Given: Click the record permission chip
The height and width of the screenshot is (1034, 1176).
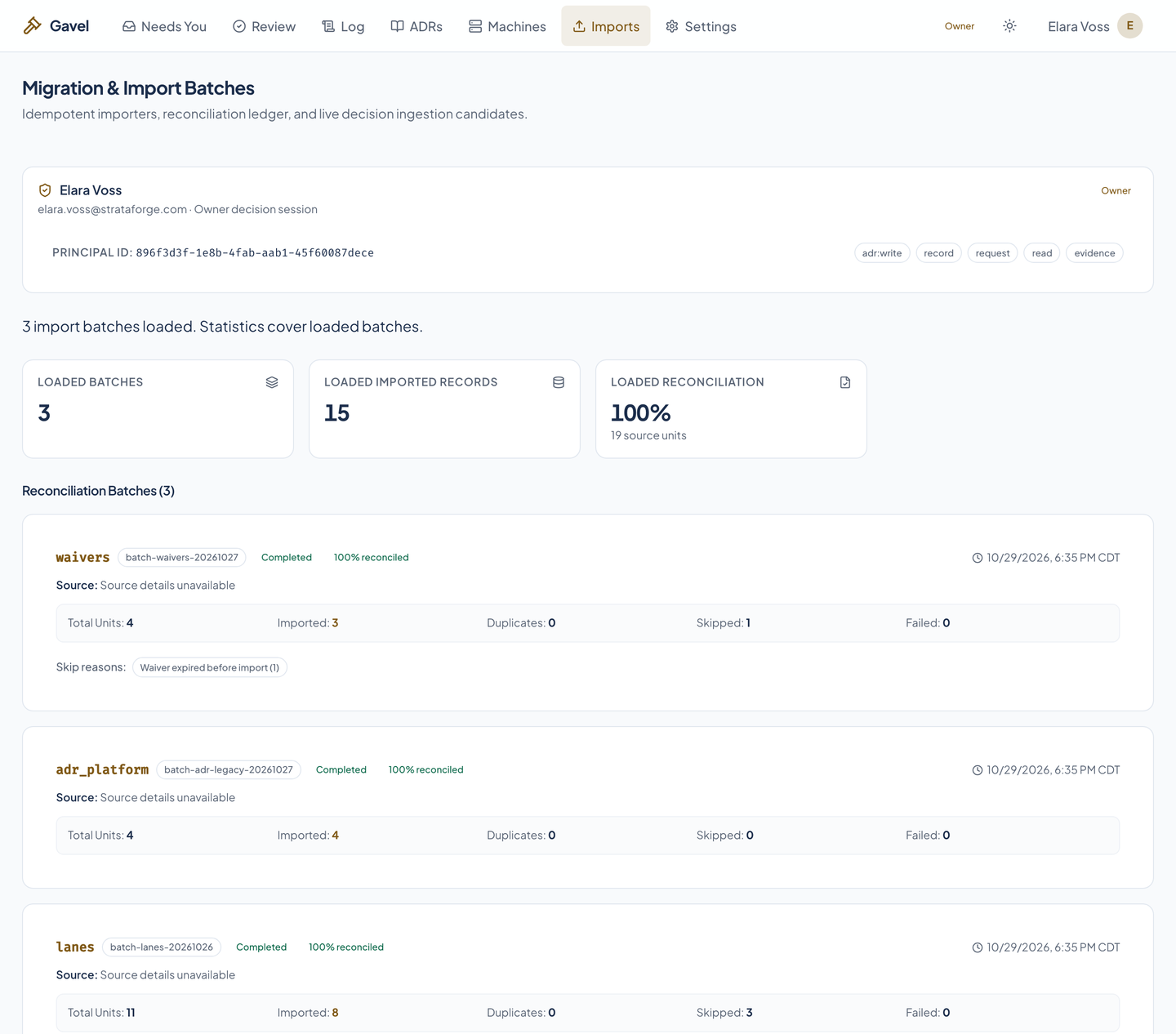Looking at the screenshot, I should (x=939, y=253).
